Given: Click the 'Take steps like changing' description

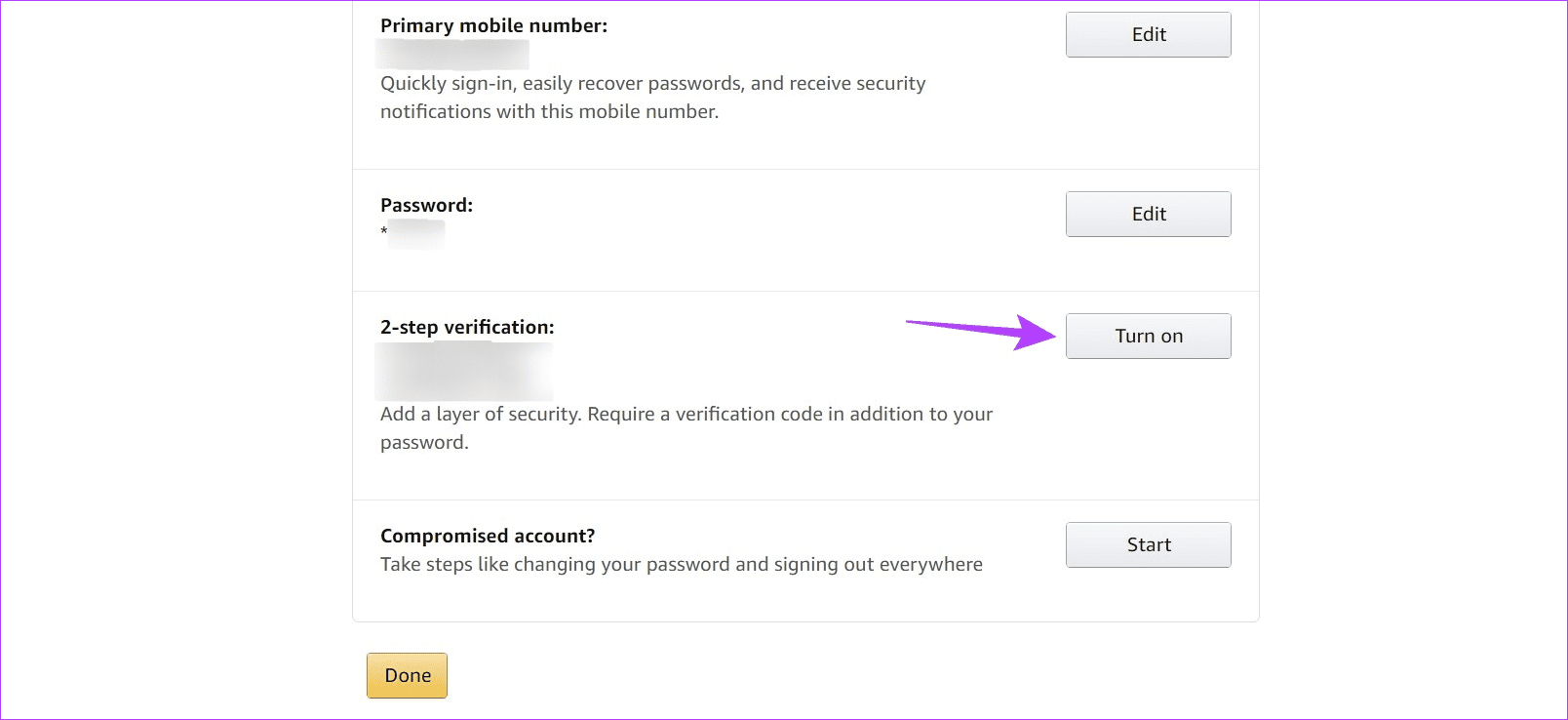Looking at the screenshot, I should (x=682, y=564).
